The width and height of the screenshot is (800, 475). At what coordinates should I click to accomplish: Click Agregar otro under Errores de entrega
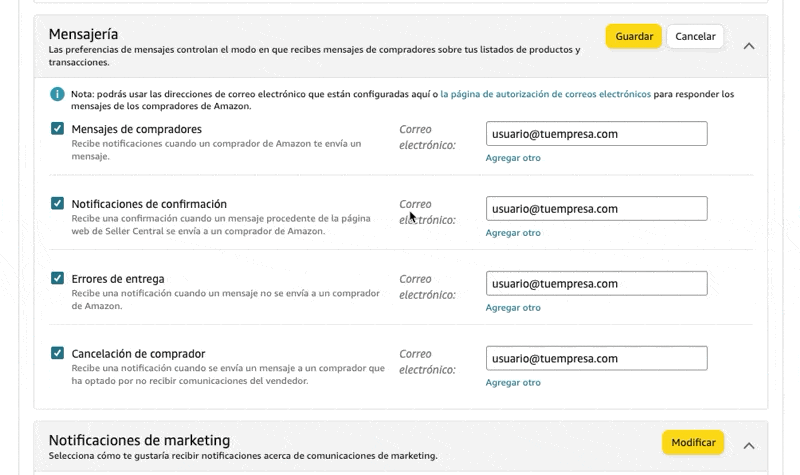click(x=513, y=308)
